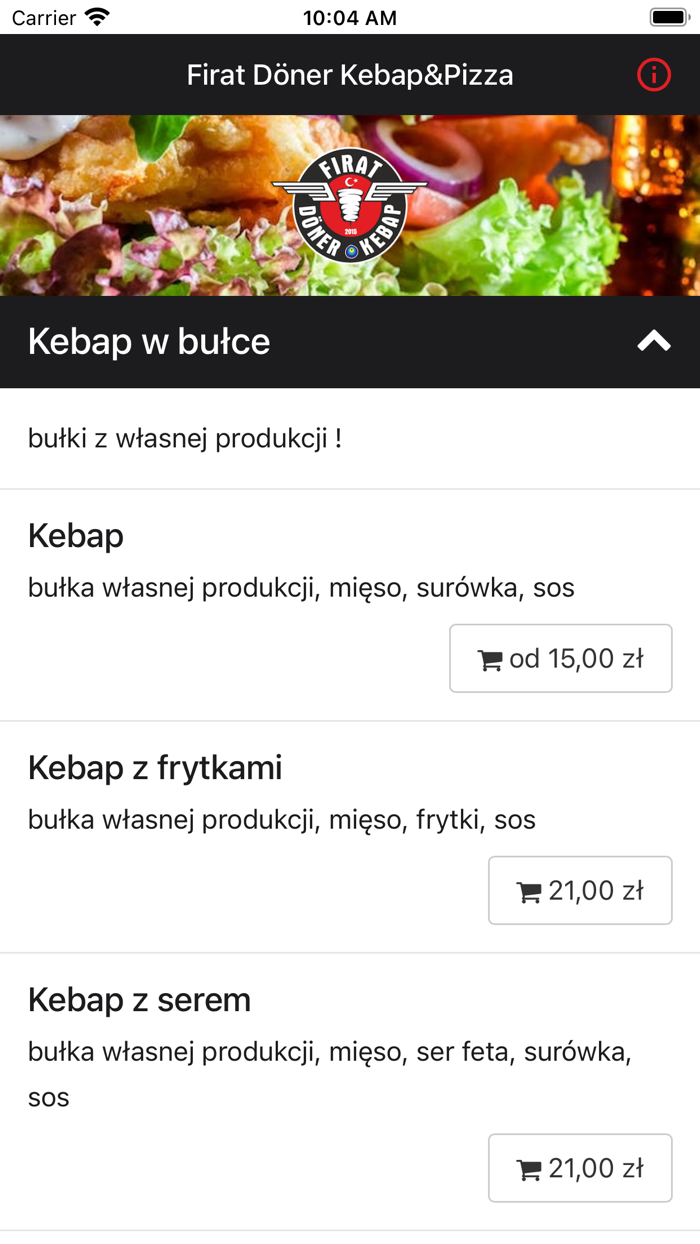
Task: Tap the Firat Döner Kebap logo
Action: (x=349, y=206)
